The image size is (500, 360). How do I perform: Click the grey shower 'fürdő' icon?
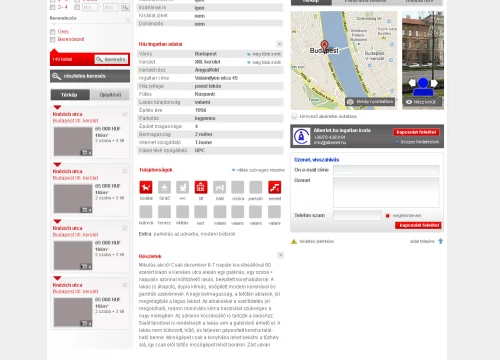[x=164, y=187]
